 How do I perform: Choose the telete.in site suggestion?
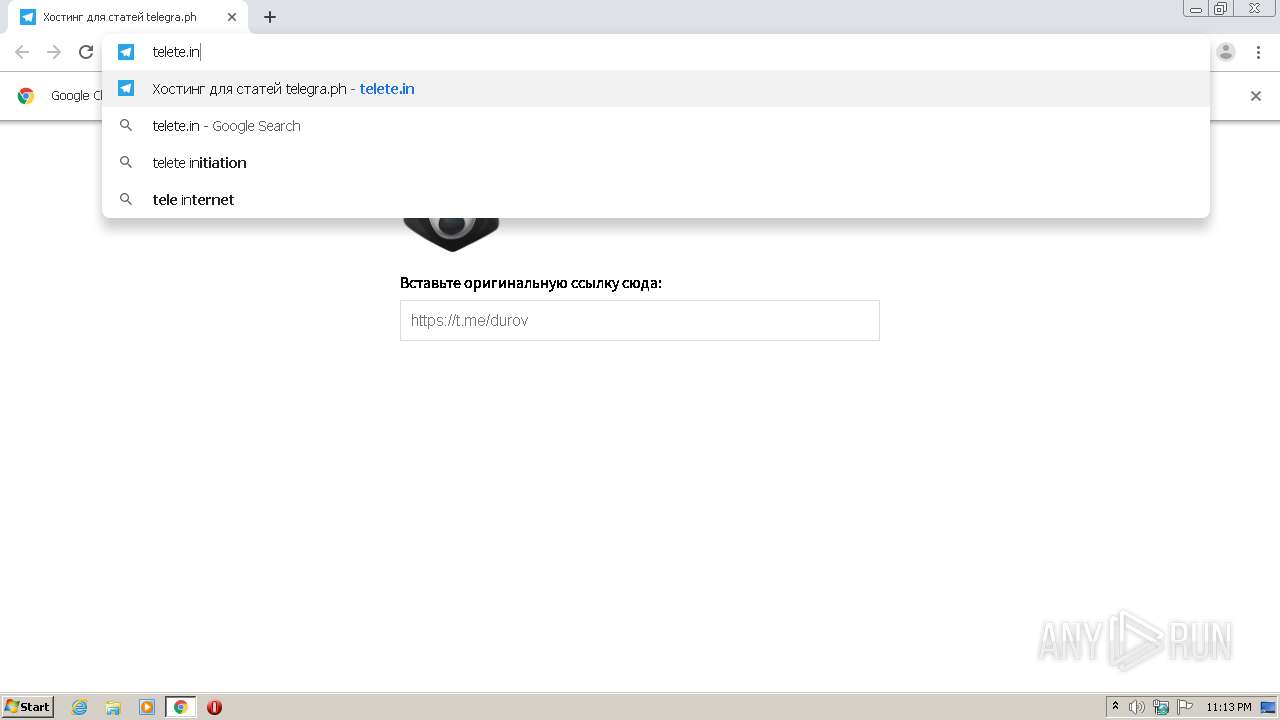pos(655,89)
